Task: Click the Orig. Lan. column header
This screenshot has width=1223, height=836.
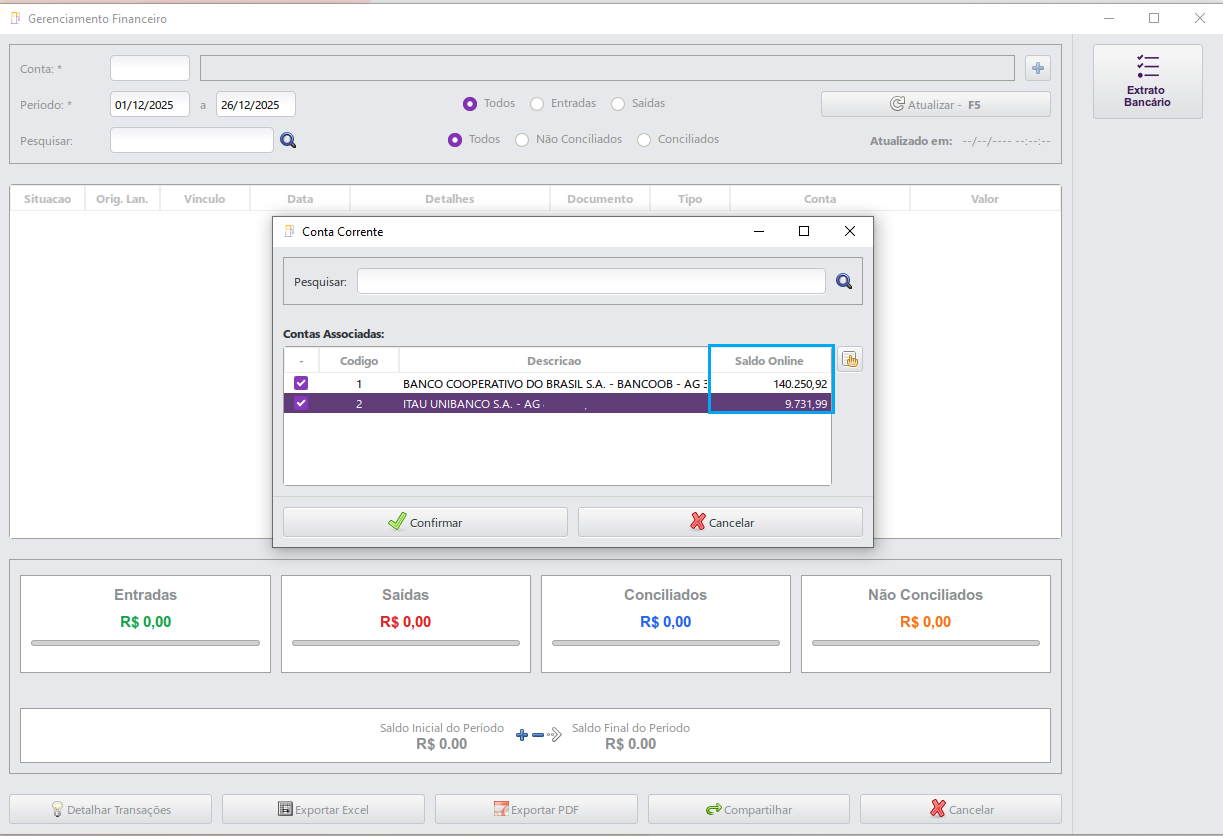Action: click(x=122, y=199)
